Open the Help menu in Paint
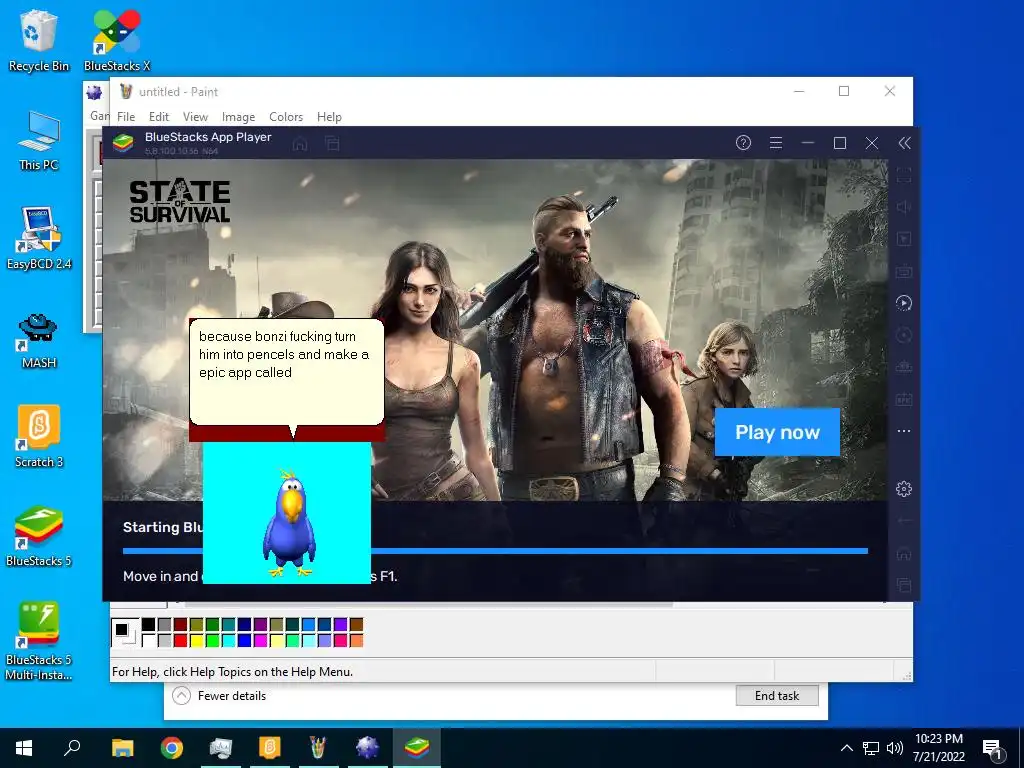Screen dimensions: 1024x768 329,117
